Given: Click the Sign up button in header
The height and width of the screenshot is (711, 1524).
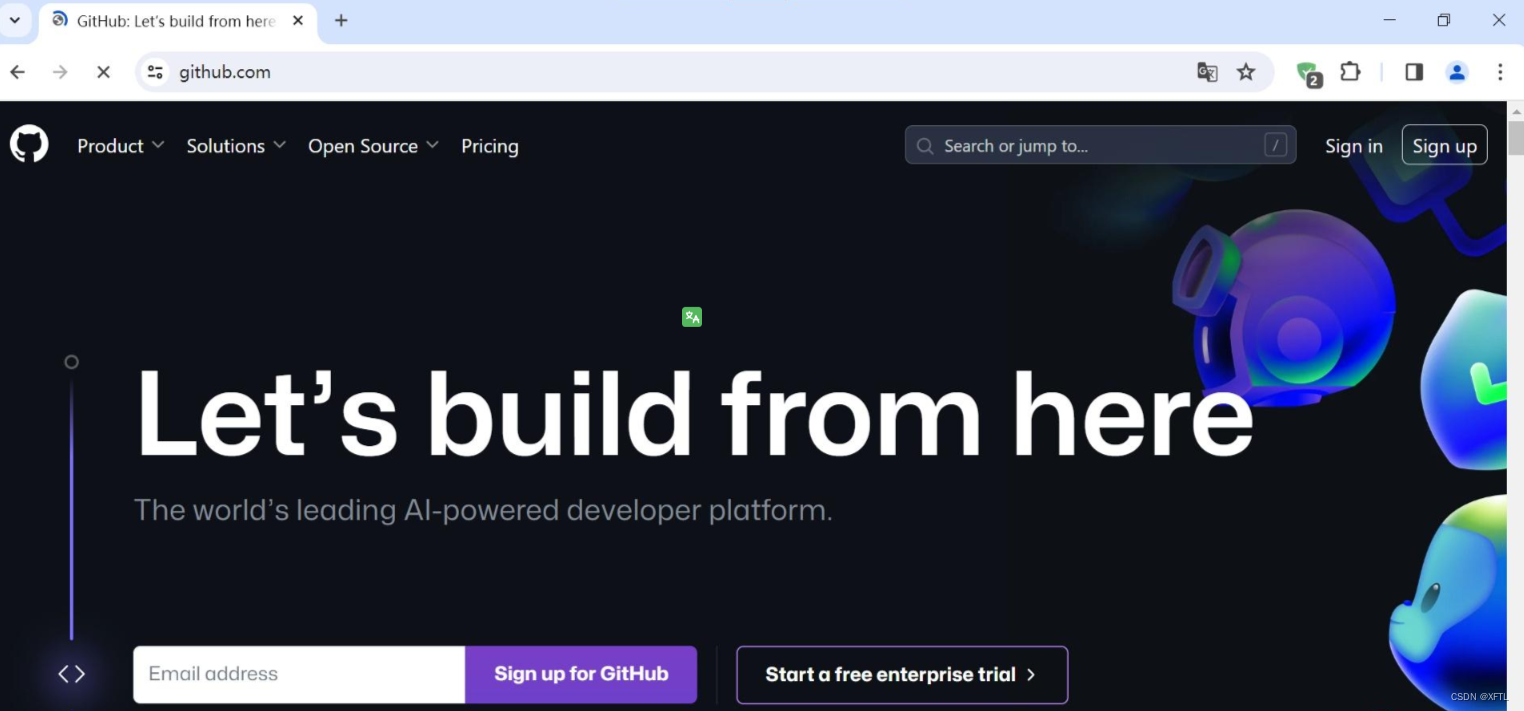Looking at the screenshot, I should point(1444,146).
